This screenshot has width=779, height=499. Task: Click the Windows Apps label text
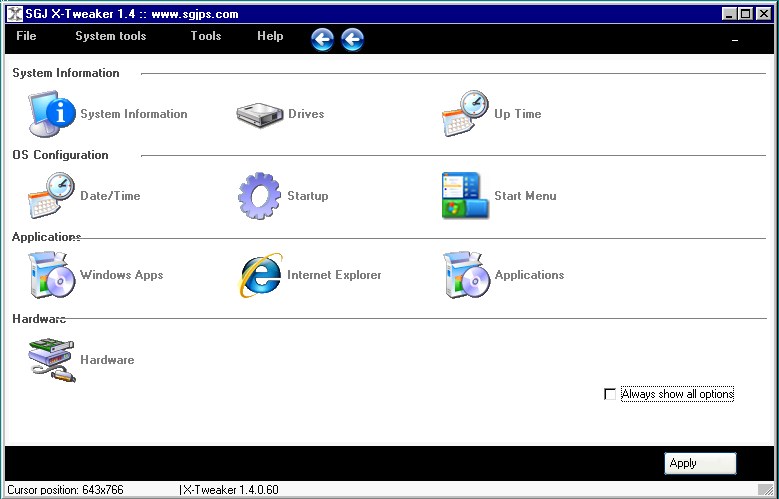point(122,275)
